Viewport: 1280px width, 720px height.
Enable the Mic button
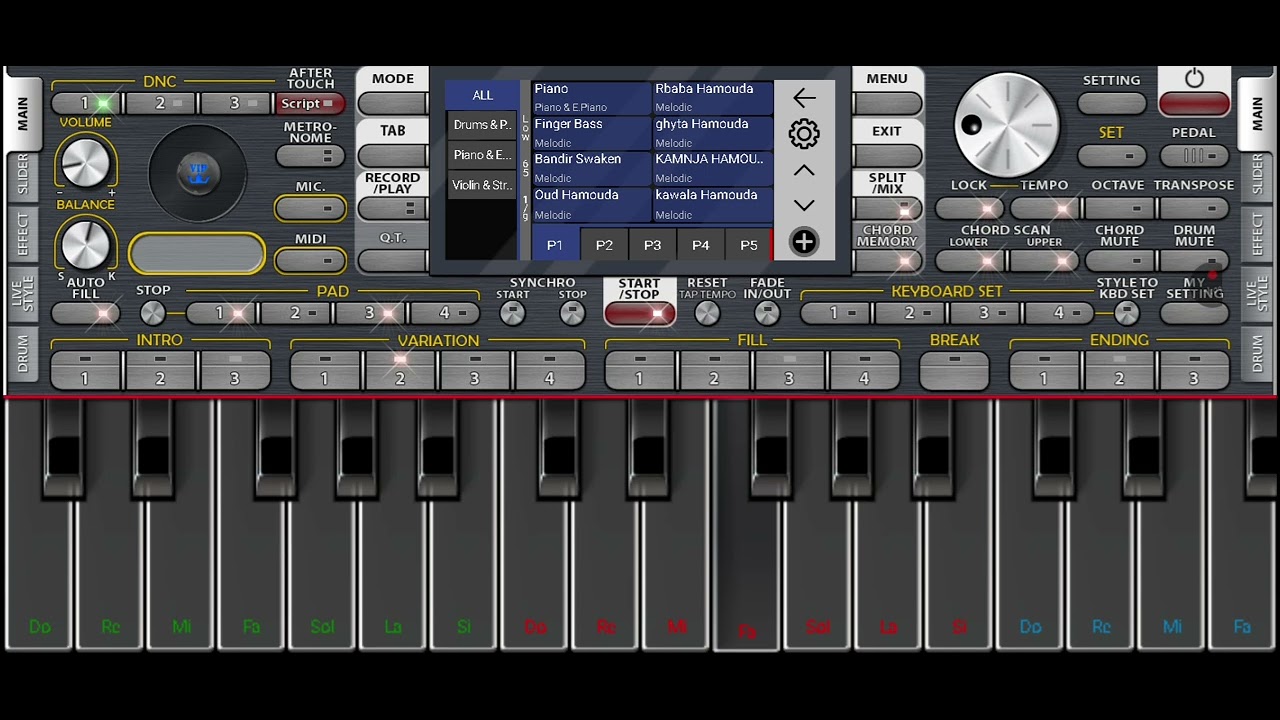coord(310,208)
